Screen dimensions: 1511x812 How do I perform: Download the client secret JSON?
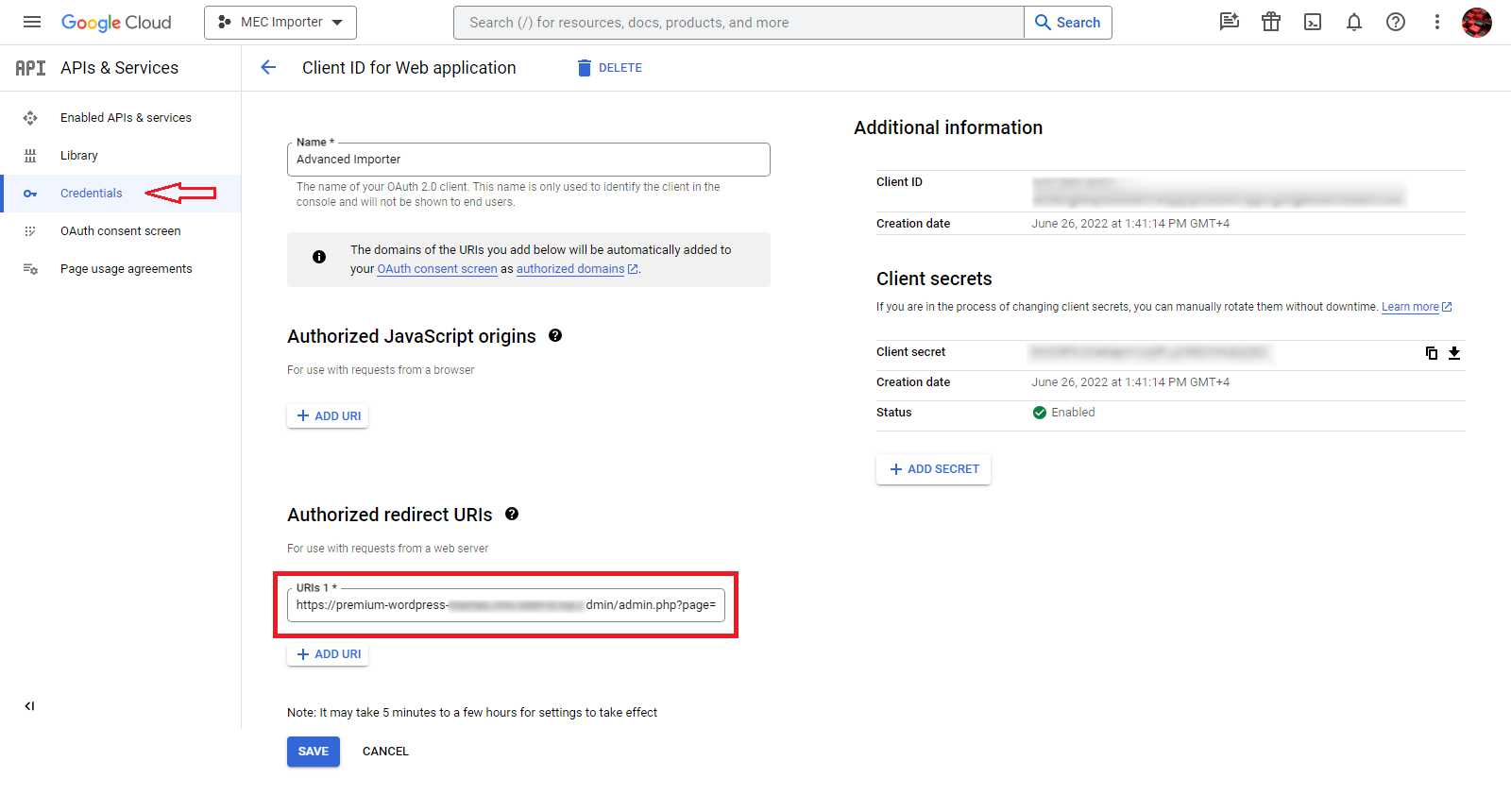pos(1454,352)
